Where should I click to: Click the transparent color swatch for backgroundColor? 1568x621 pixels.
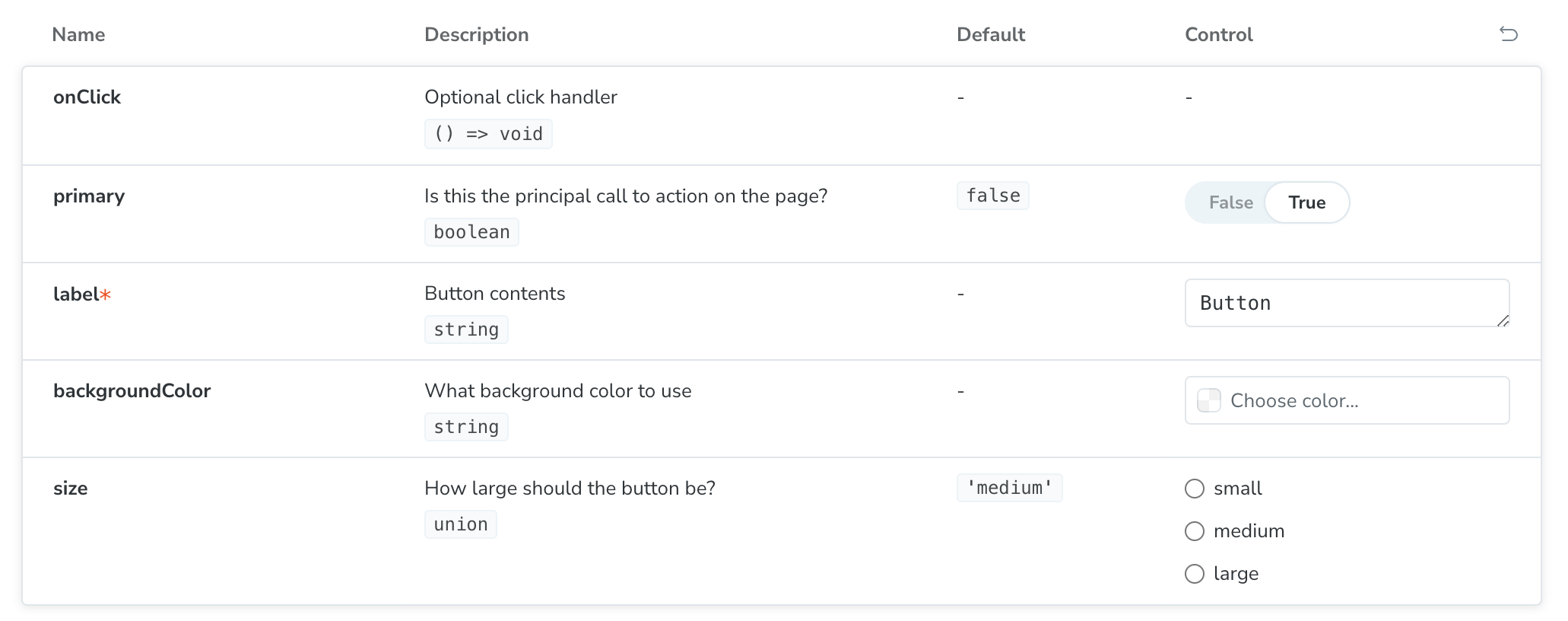point(1209,400)
